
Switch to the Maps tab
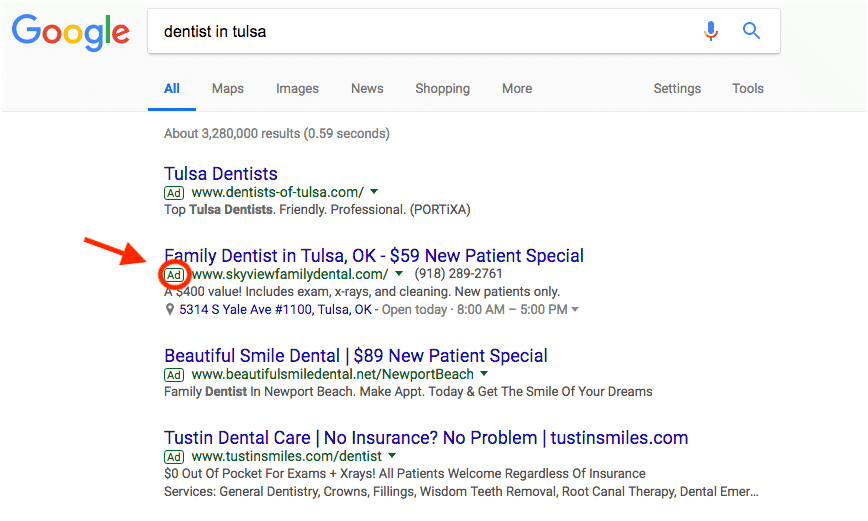point(228,88)
